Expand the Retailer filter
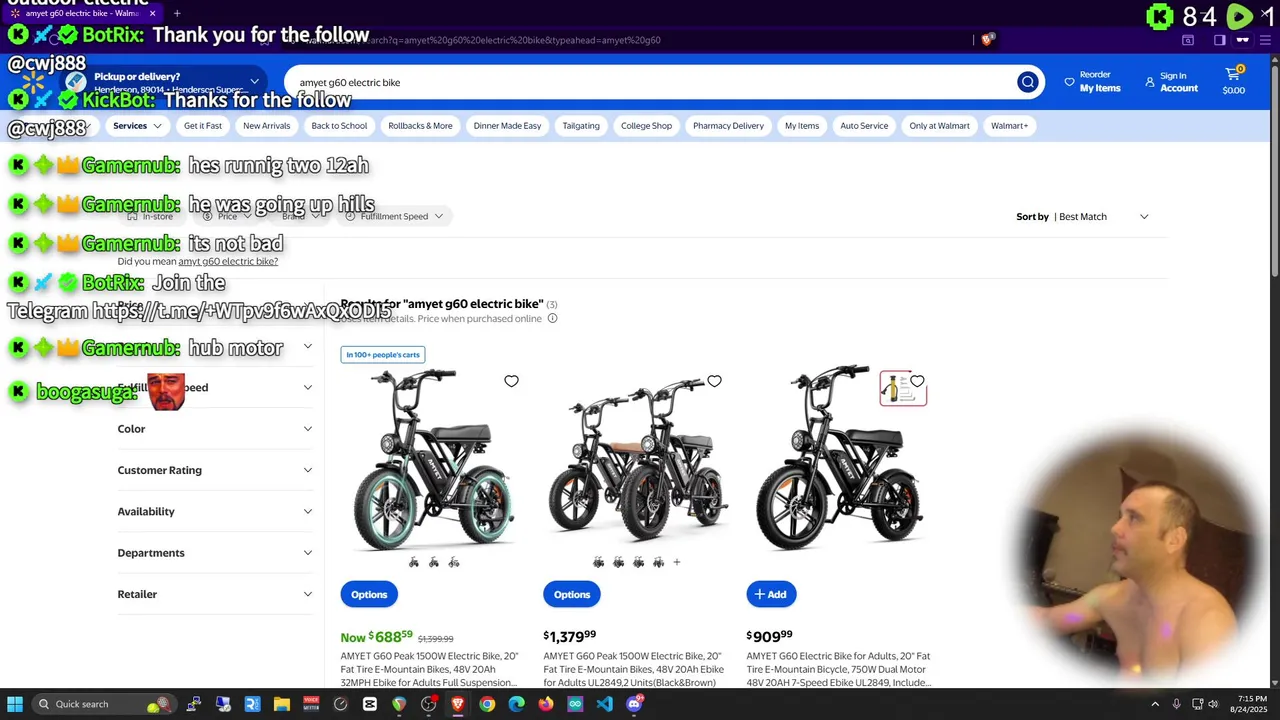Image resolution: width=1280 pixels, height=720 pixels. click(215, 594)
